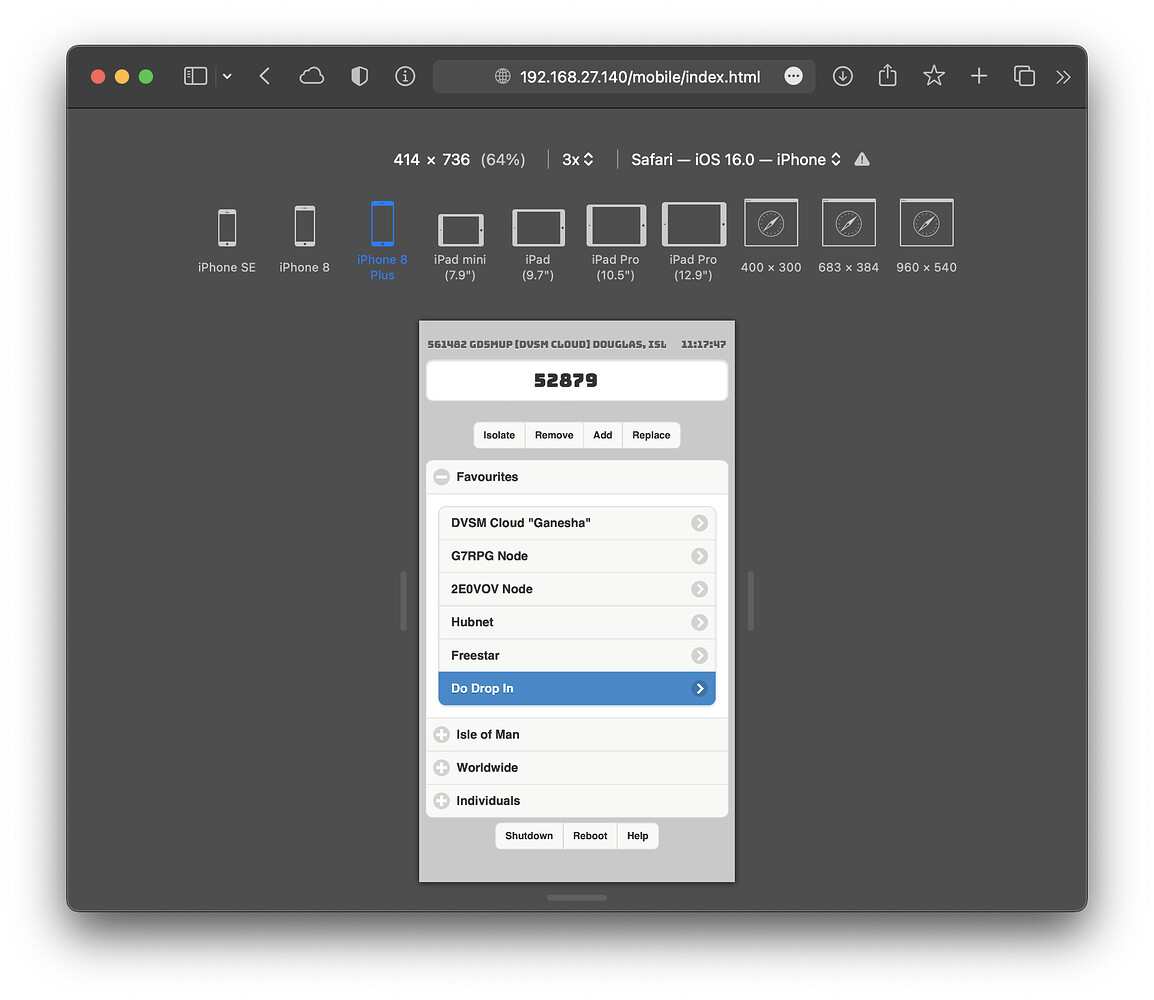Open the 3x scale dropdown
Image resolution: width=1154 pixels, height=1000 pixels.
[578, 159]
